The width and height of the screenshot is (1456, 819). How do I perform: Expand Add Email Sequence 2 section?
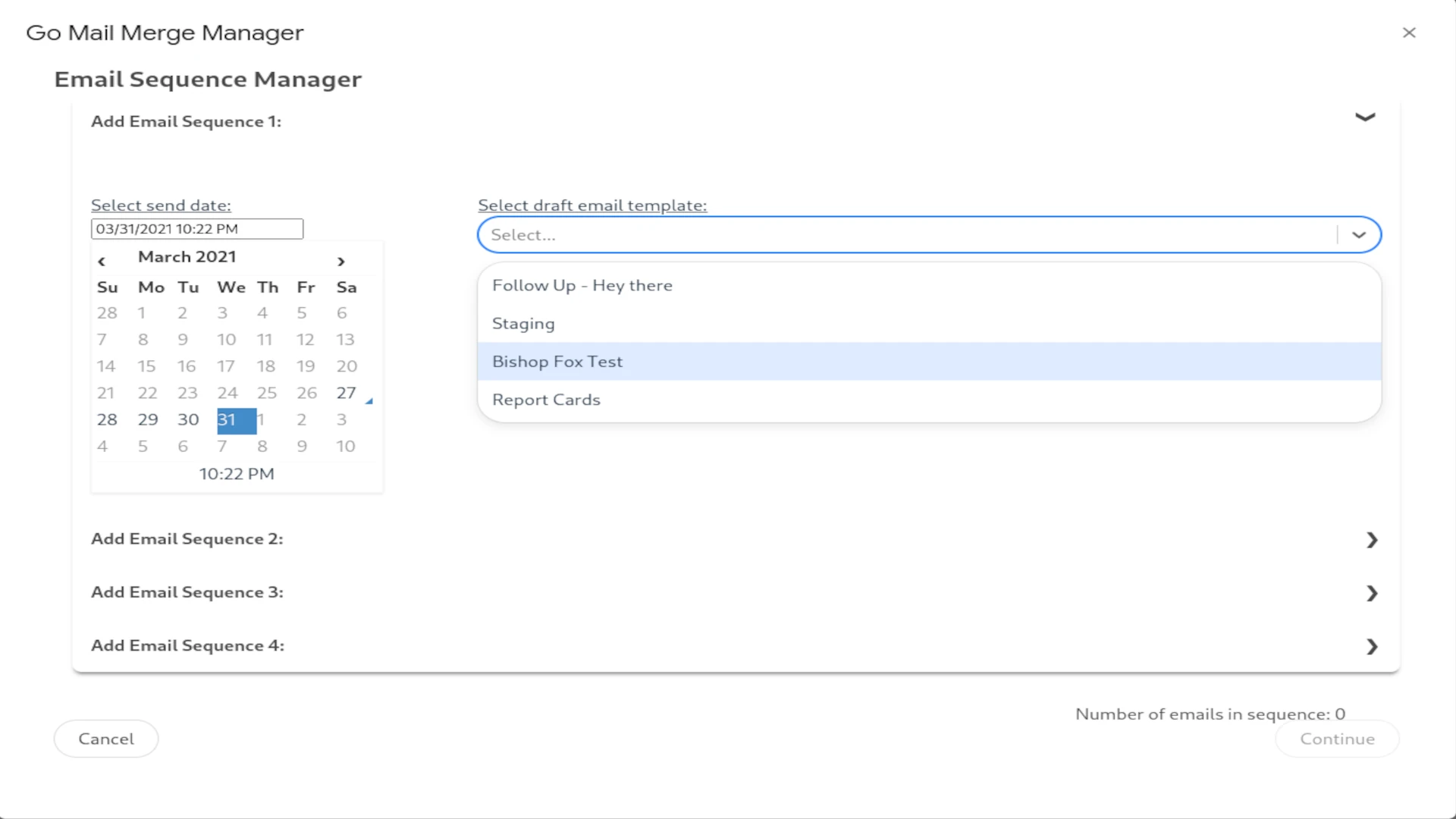pos(1372,540)
